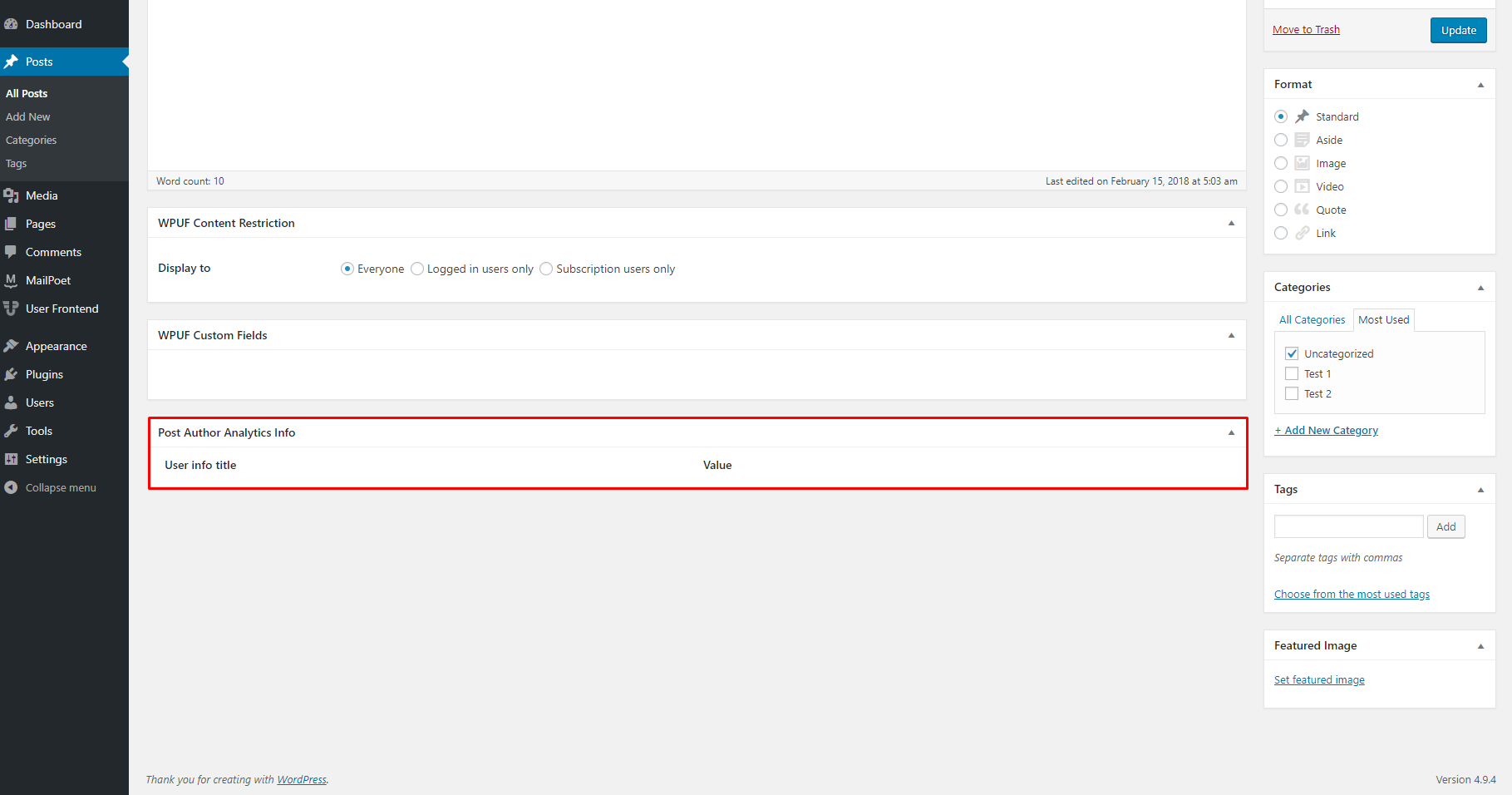Uncheck the Uncategorized category checkbox

coord(1292,353)
